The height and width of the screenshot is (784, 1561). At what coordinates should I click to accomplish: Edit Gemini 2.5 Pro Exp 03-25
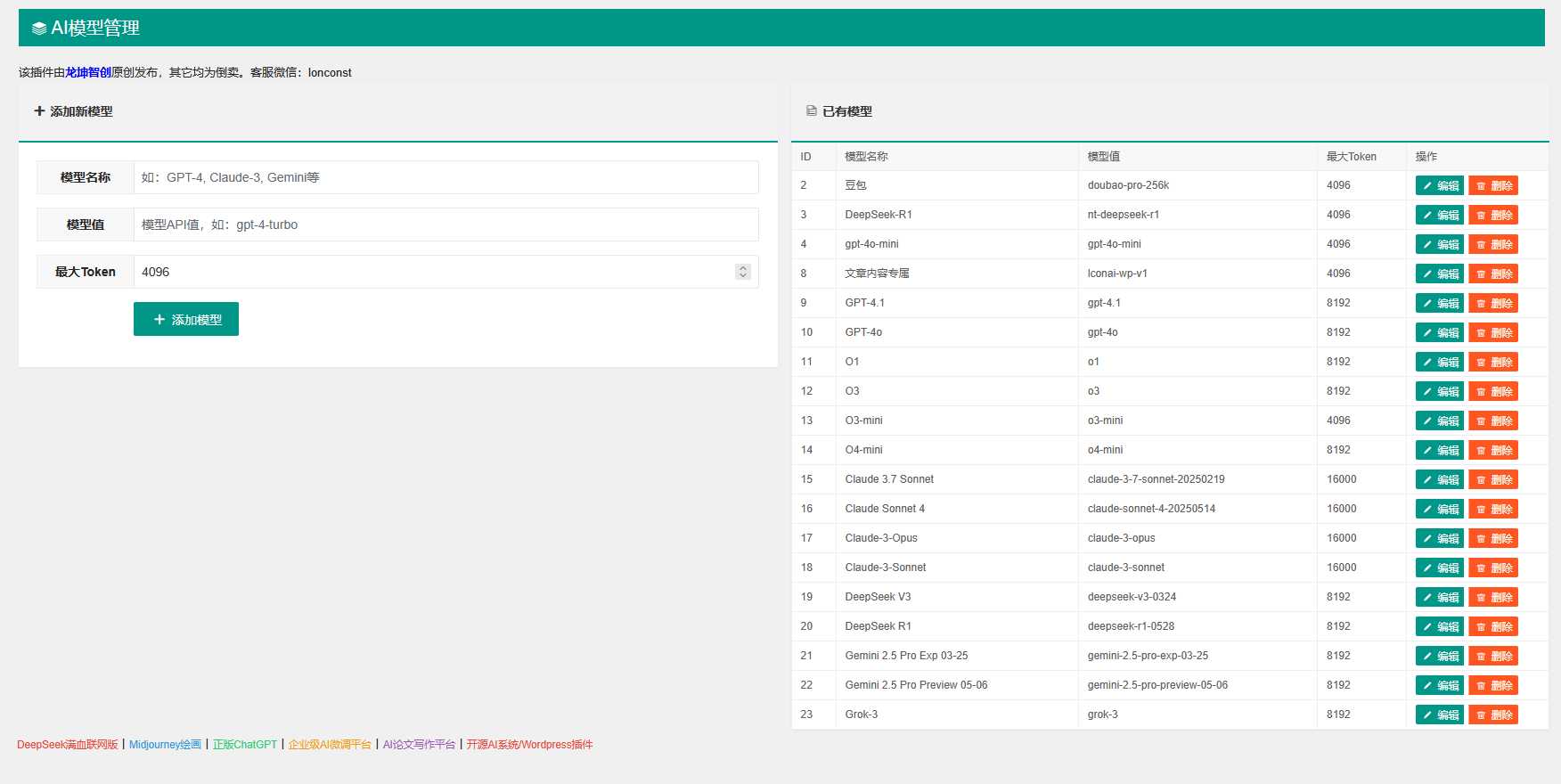click(x=1439, y=656)
